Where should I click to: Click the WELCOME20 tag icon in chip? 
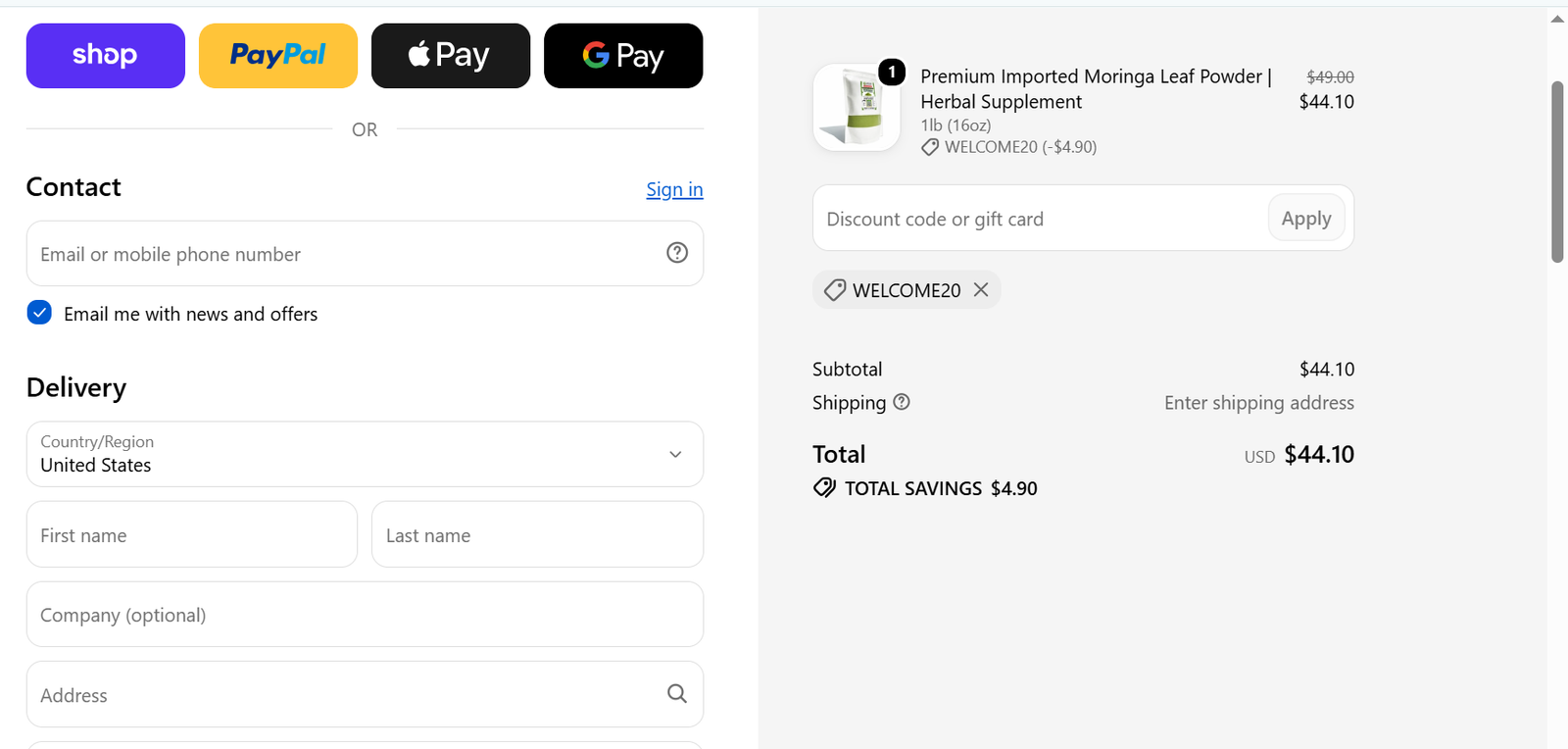(x=835, y=290)
